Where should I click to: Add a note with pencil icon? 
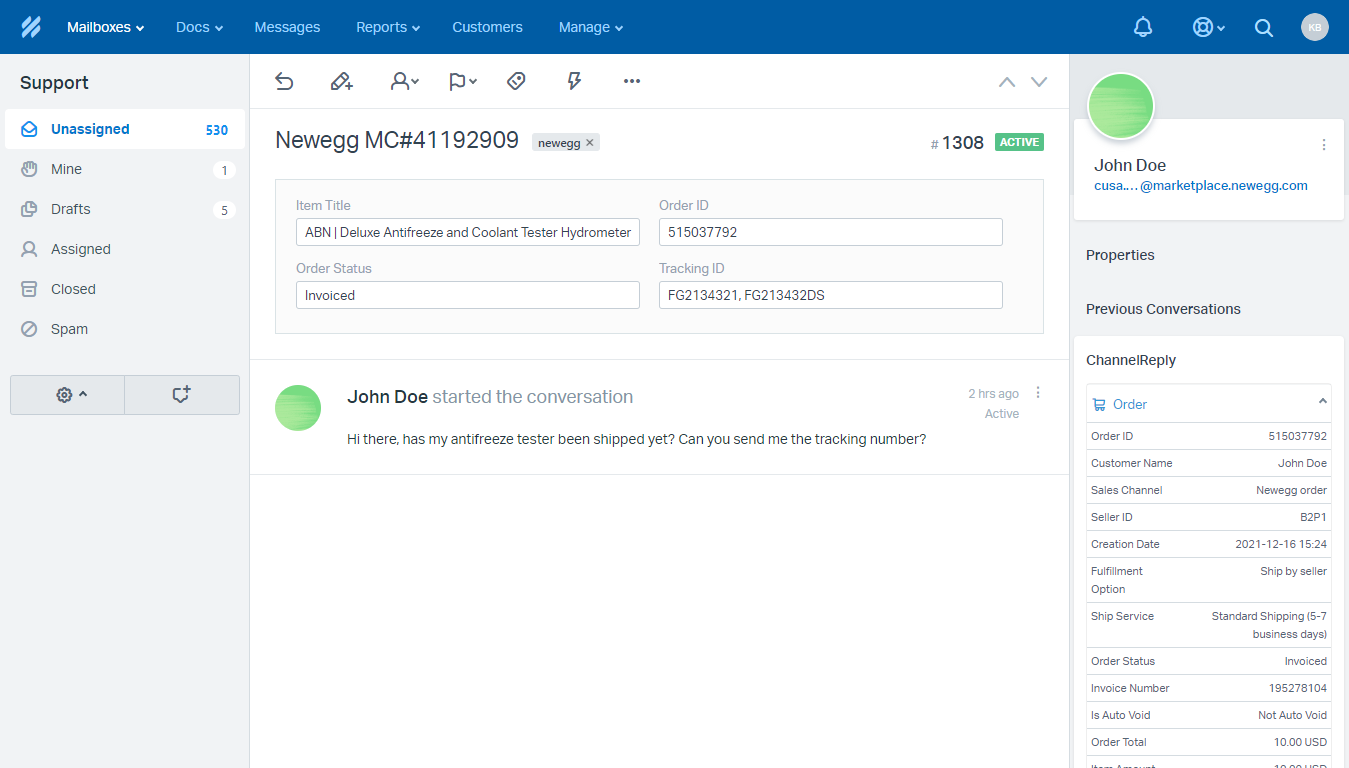tap(342, 81)
